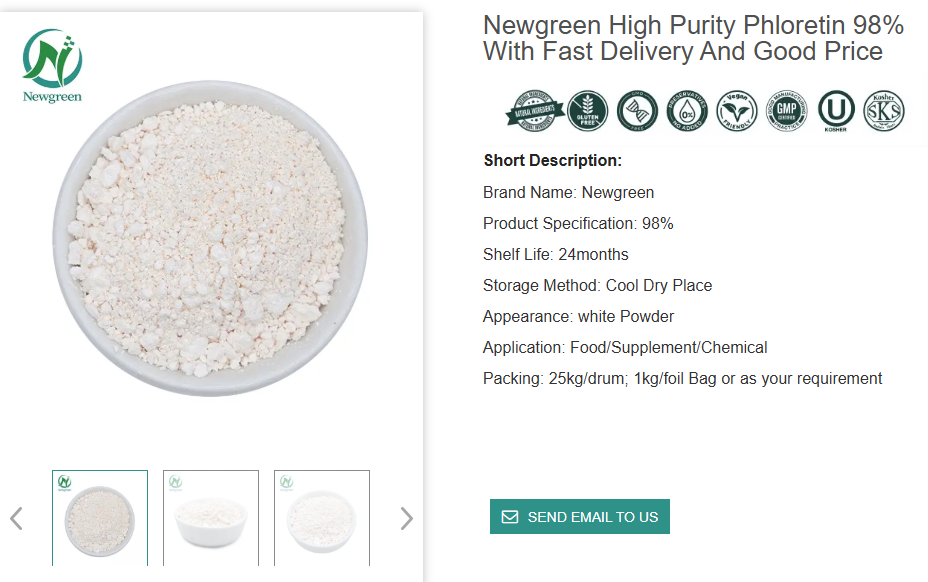This screenshot has height=582, width=928.
Task: Open the second thumbnail showing a white bowl
Action: (x=211, y=518)
